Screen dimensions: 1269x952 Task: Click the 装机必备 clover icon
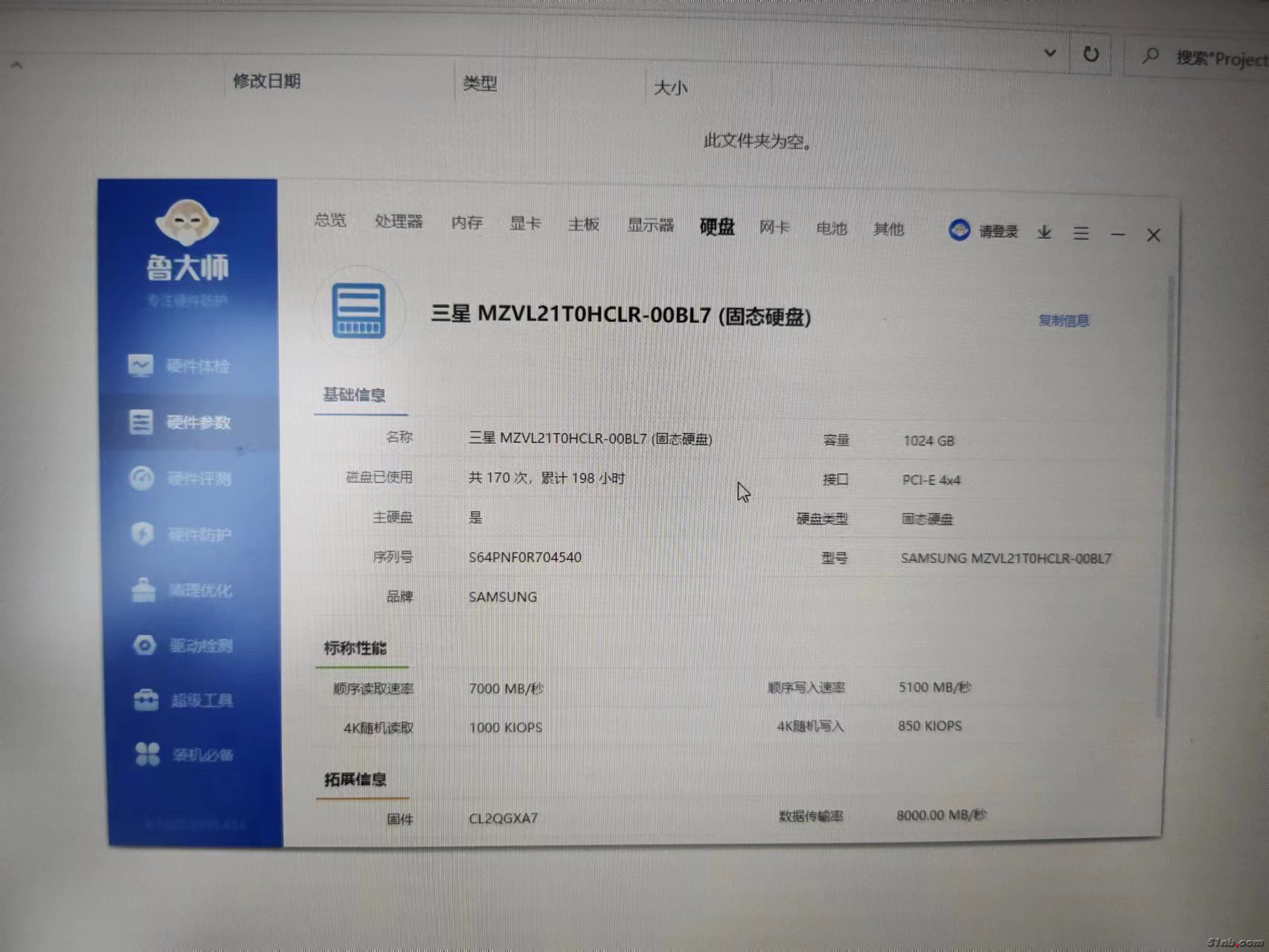[147, 754]
